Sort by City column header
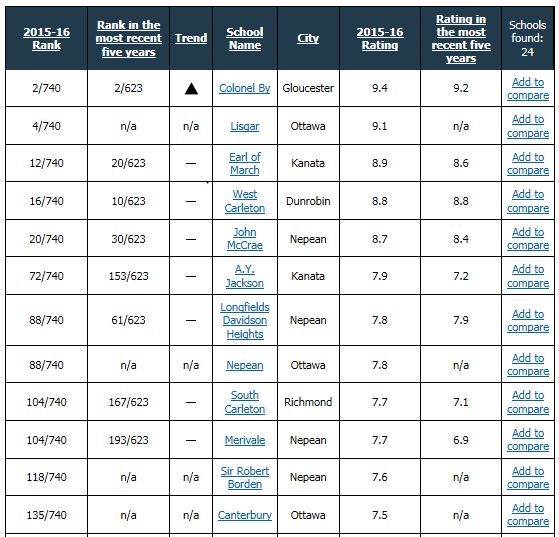This screenshot has height=537, width=559. (308, 38)
